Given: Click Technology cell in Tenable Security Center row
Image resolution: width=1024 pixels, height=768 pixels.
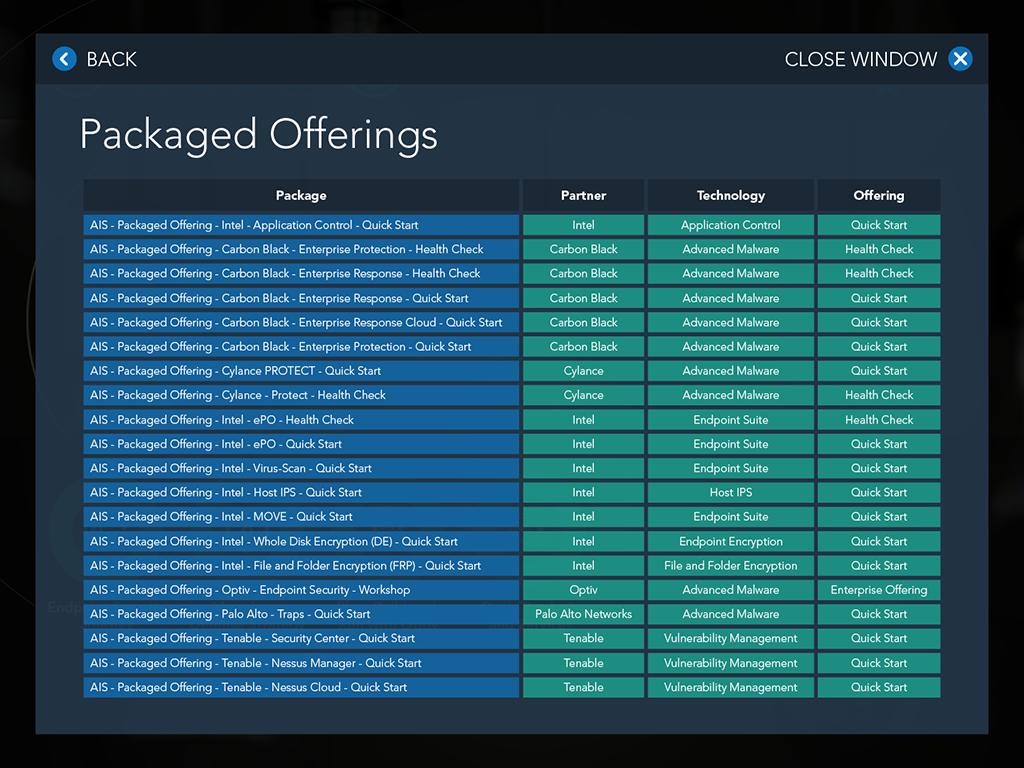Looking at the screenshot, I should (x=731, y=638).
